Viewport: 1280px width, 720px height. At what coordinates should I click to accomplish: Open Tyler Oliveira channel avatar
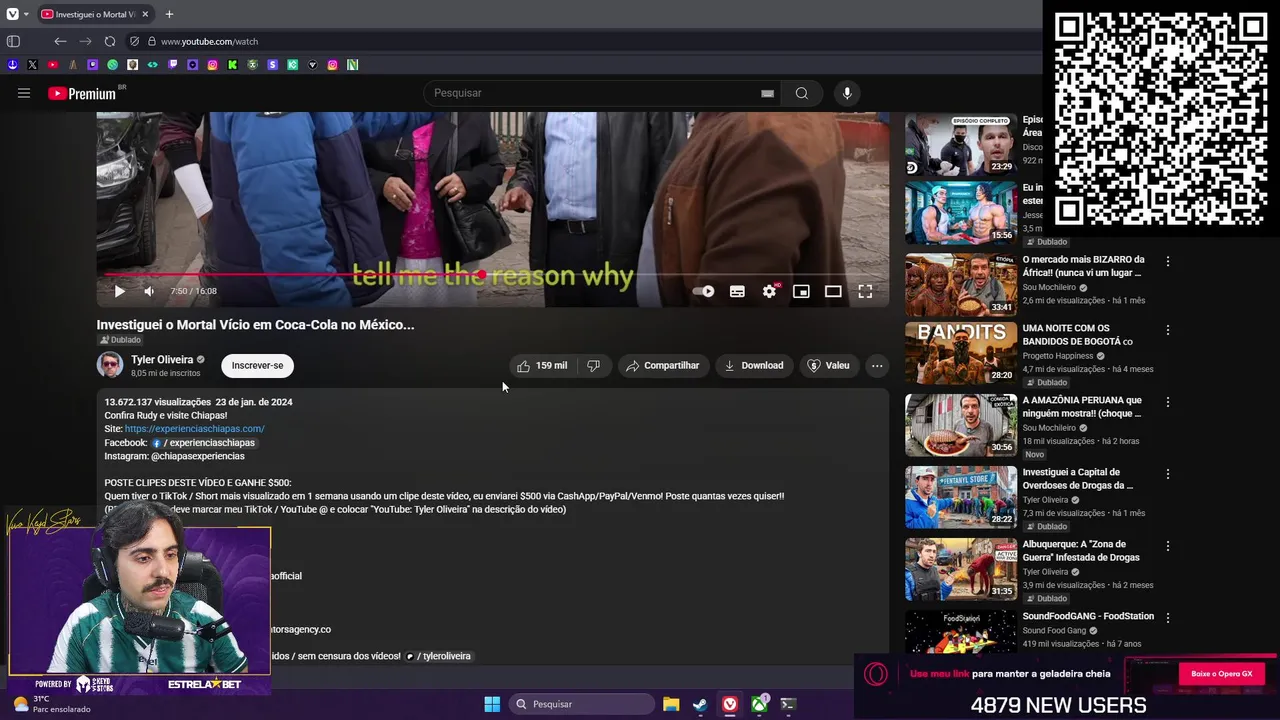(110, 365)
